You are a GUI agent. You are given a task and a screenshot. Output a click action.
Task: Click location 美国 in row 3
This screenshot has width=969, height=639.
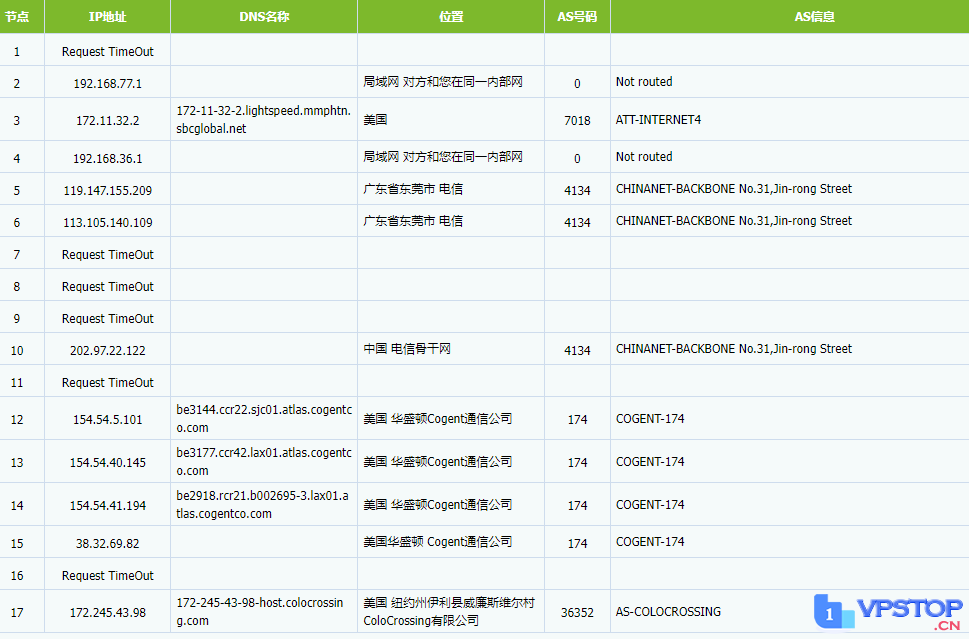click(375, 120)
